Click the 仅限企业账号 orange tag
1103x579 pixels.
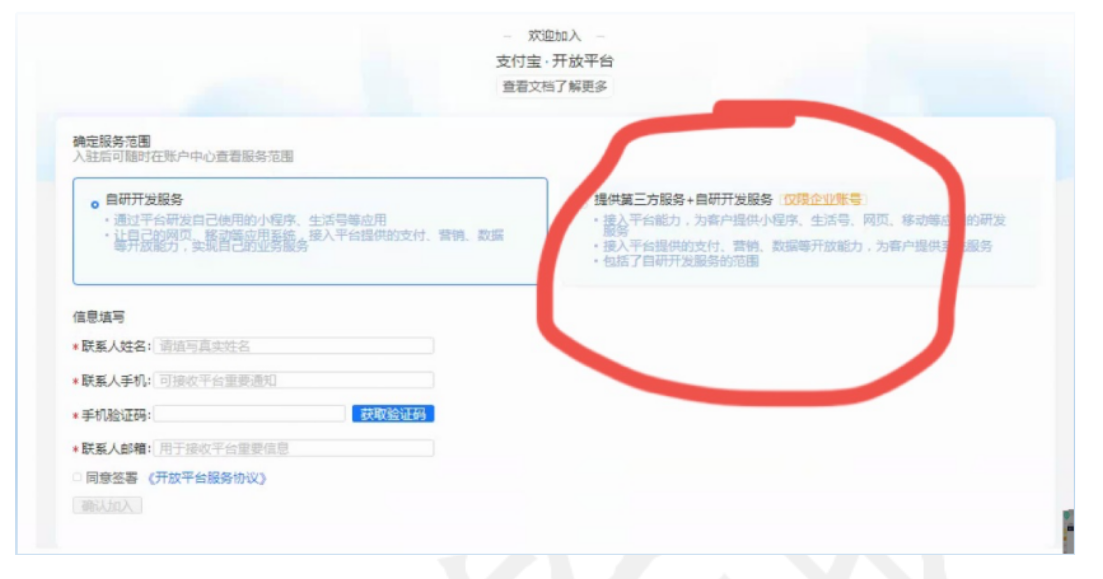point(822,200)
